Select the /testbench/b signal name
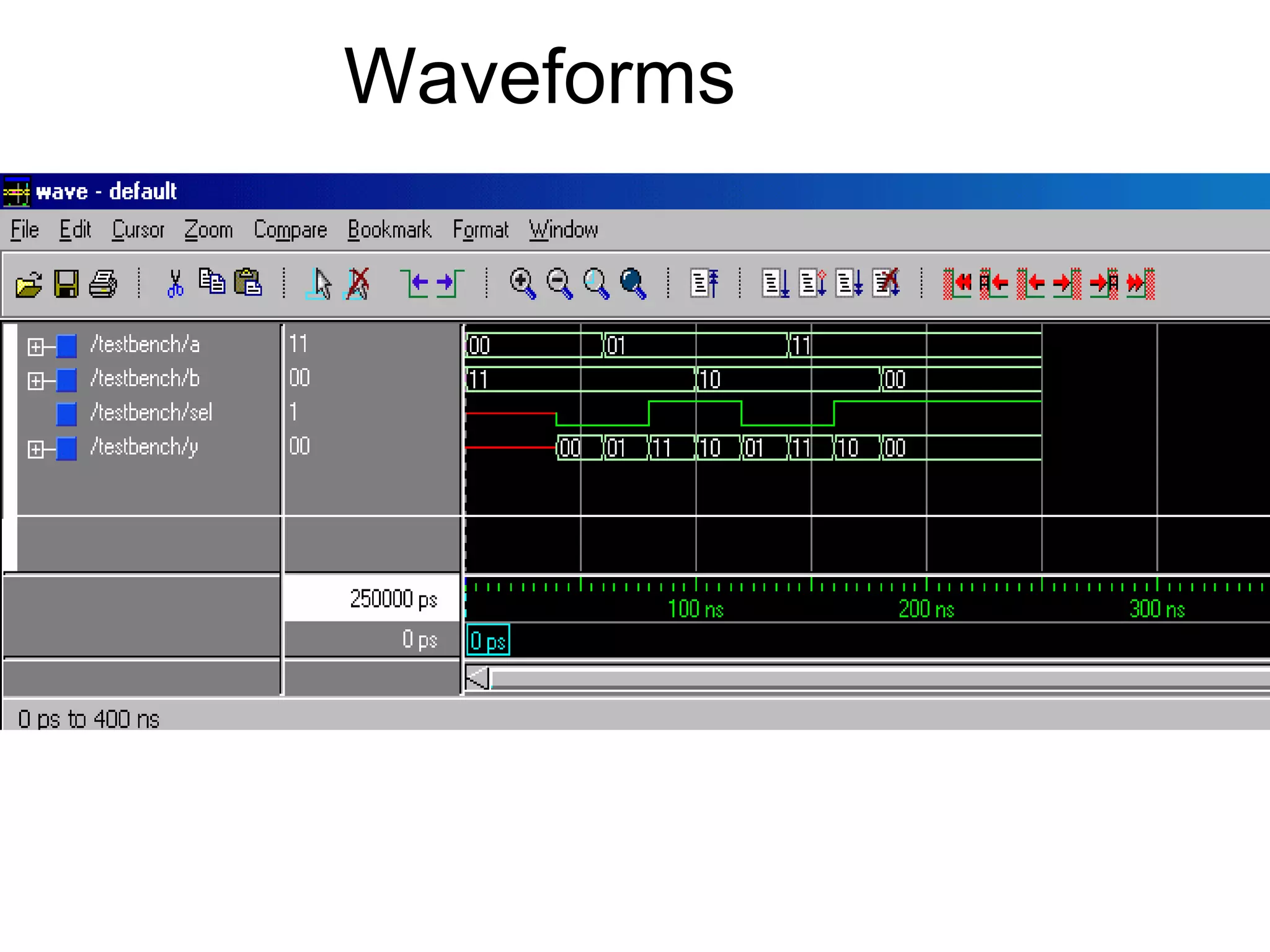 point(144,378)
